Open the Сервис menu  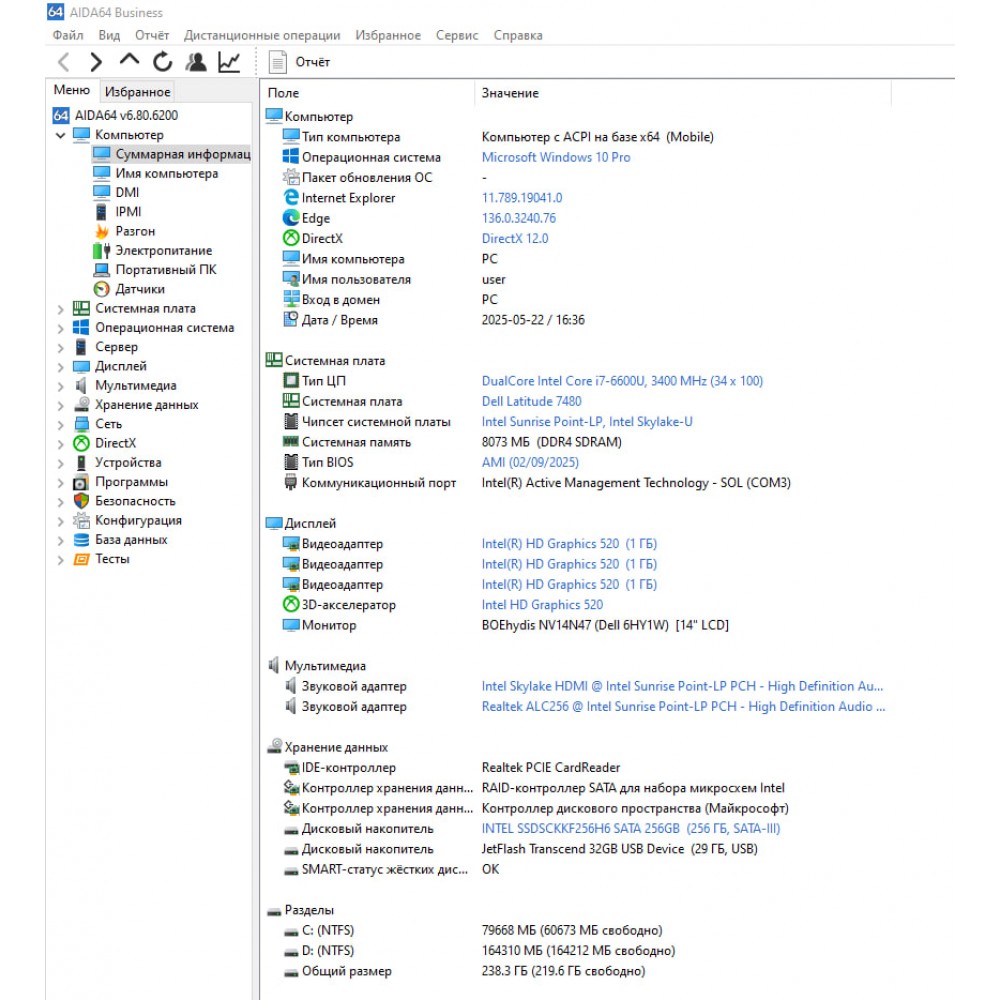(x=457, y=35)
